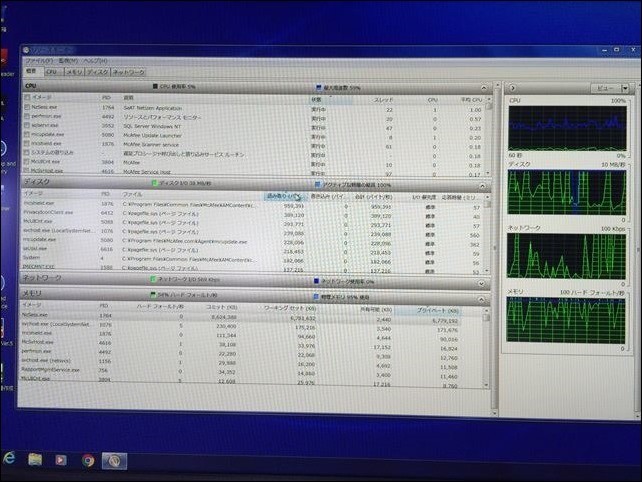
Task: Click the green hard faults indicator in Memory header
Action: tap(153, 294)
